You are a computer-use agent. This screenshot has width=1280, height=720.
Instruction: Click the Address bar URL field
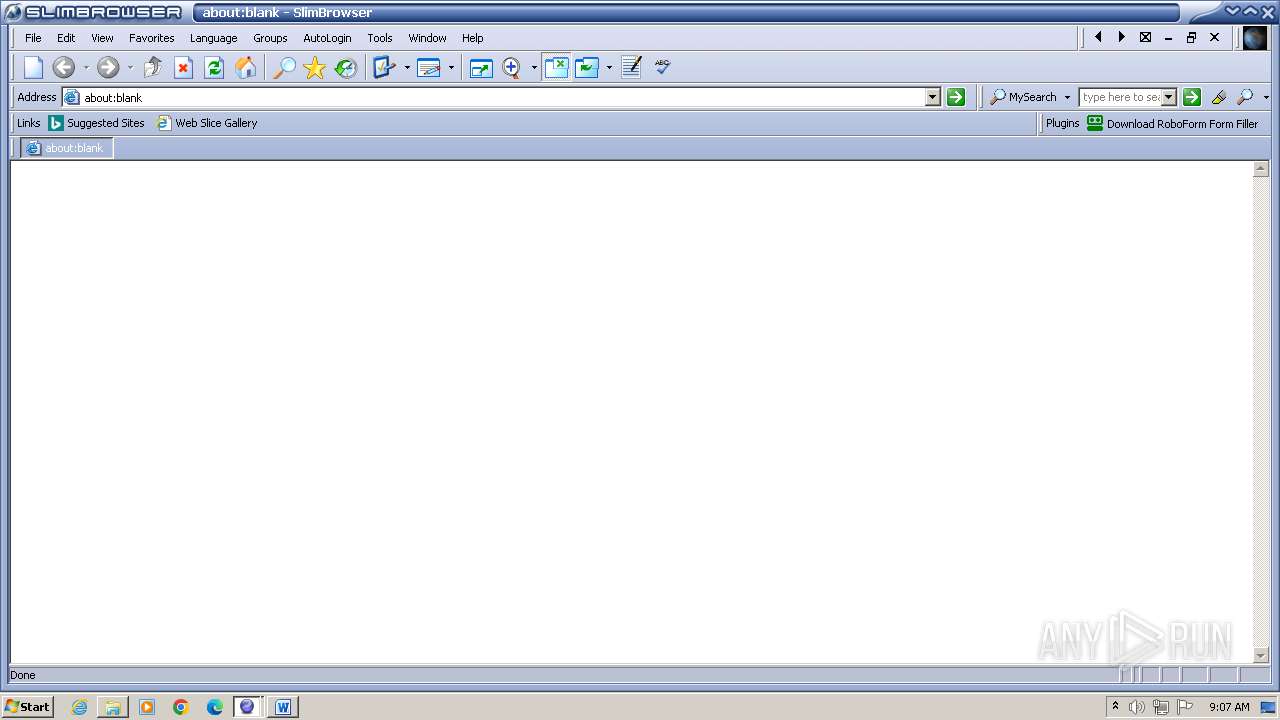pyautogui.click(x=503, y=97)
